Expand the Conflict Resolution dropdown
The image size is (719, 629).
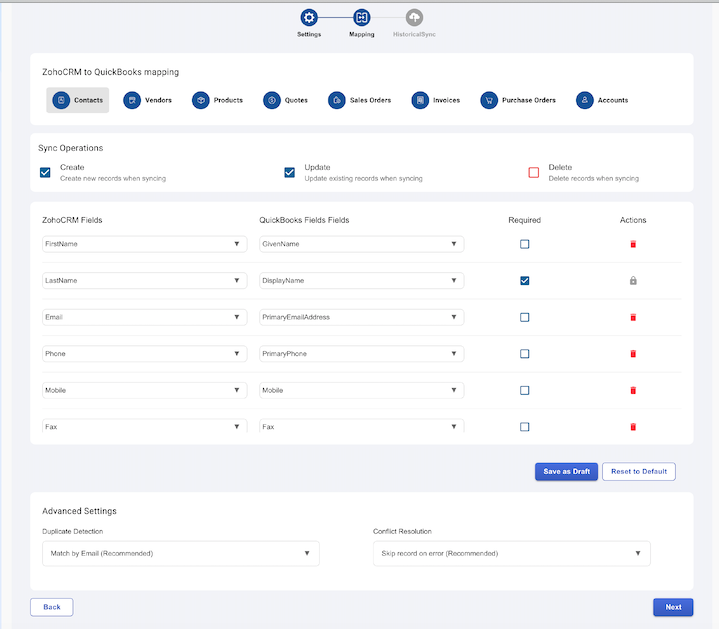(x=512, y=553)
